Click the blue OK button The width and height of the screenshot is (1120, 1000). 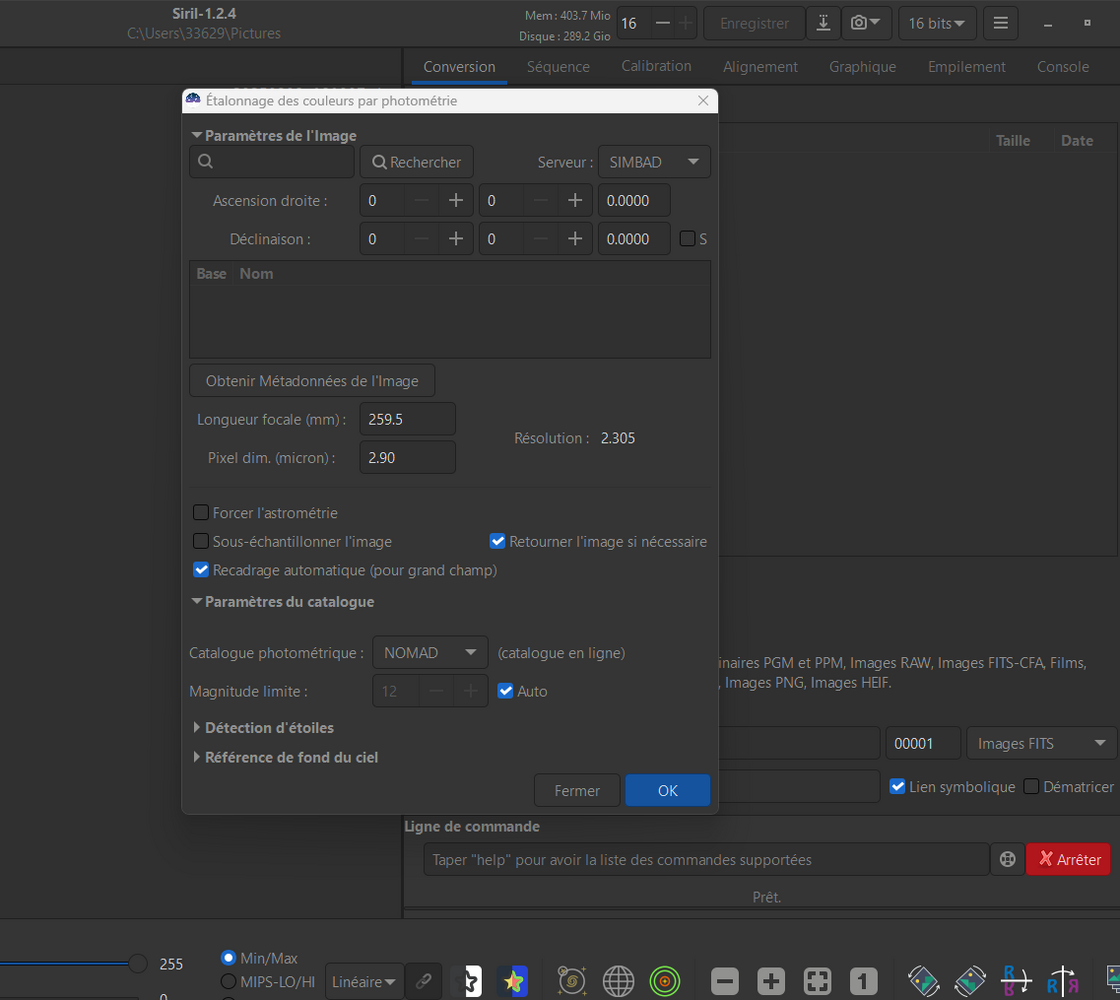tap(668, 791)
